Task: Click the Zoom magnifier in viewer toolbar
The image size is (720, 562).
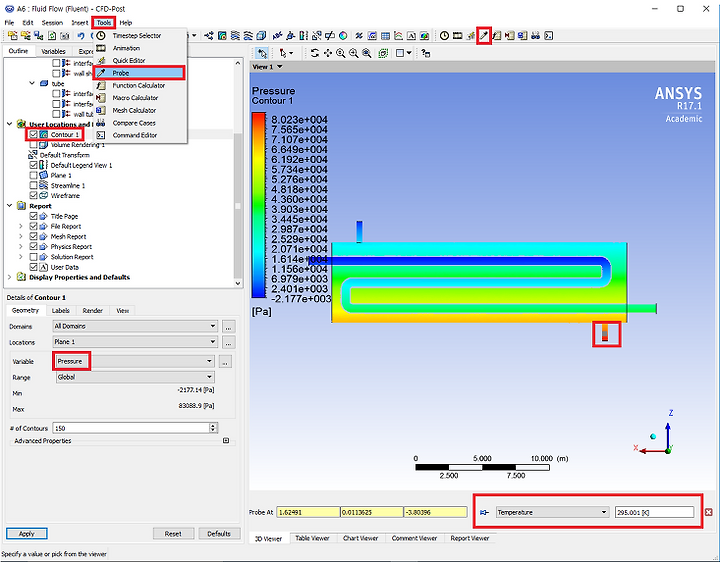Action: 340,53
